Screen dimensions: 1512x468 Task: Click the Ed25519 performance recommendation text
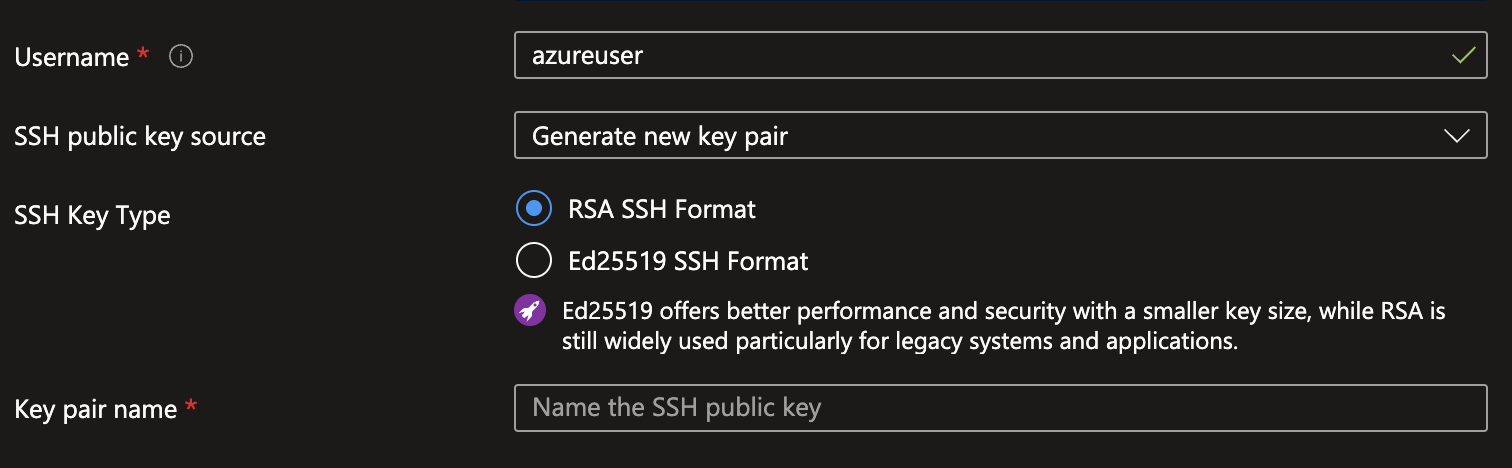point(1002,326)
